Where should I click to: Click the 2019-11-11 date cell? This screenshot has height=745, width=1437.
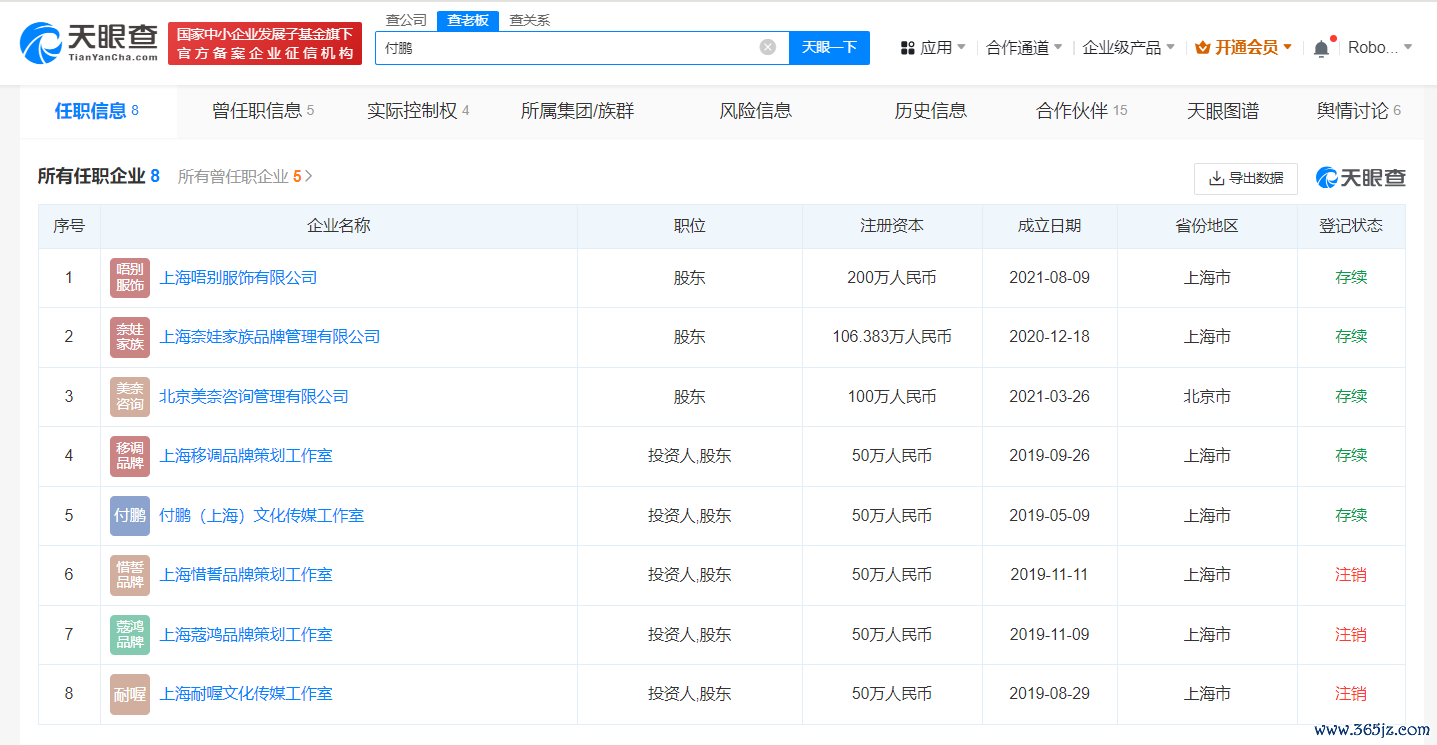point(1050,575)
